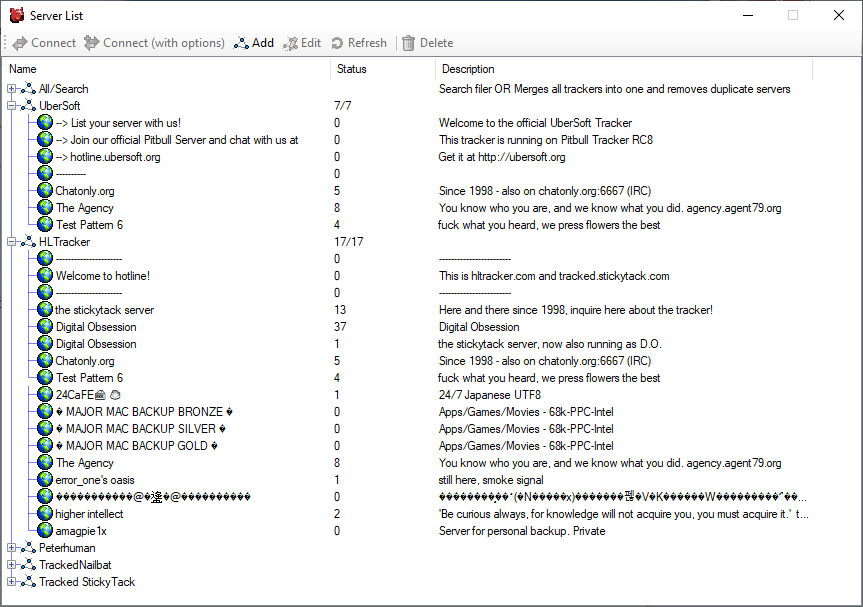Click globe icon beside 'List your server with us!'
863x607 pixels.
click(x=45, y=122)
